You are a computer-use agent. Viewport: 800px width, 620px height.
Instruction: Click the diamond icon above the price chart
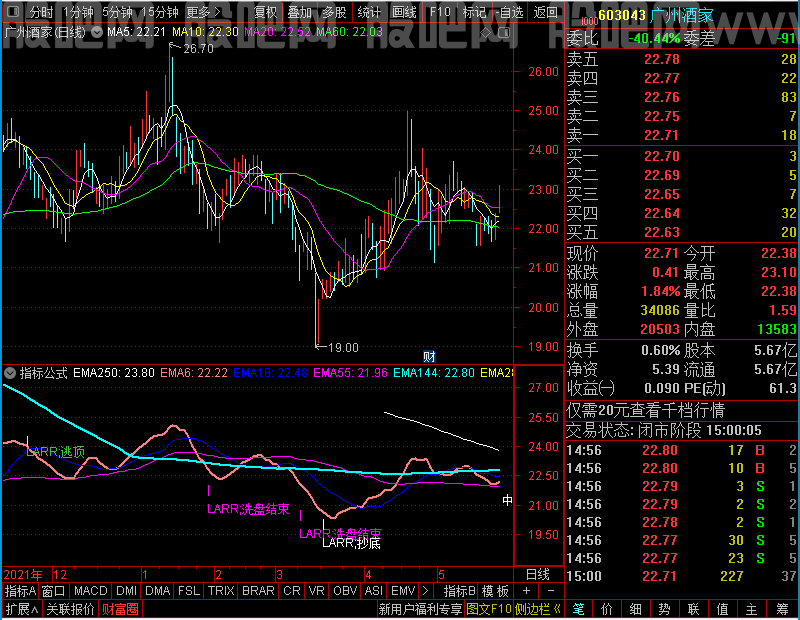[x=485, y=33]
